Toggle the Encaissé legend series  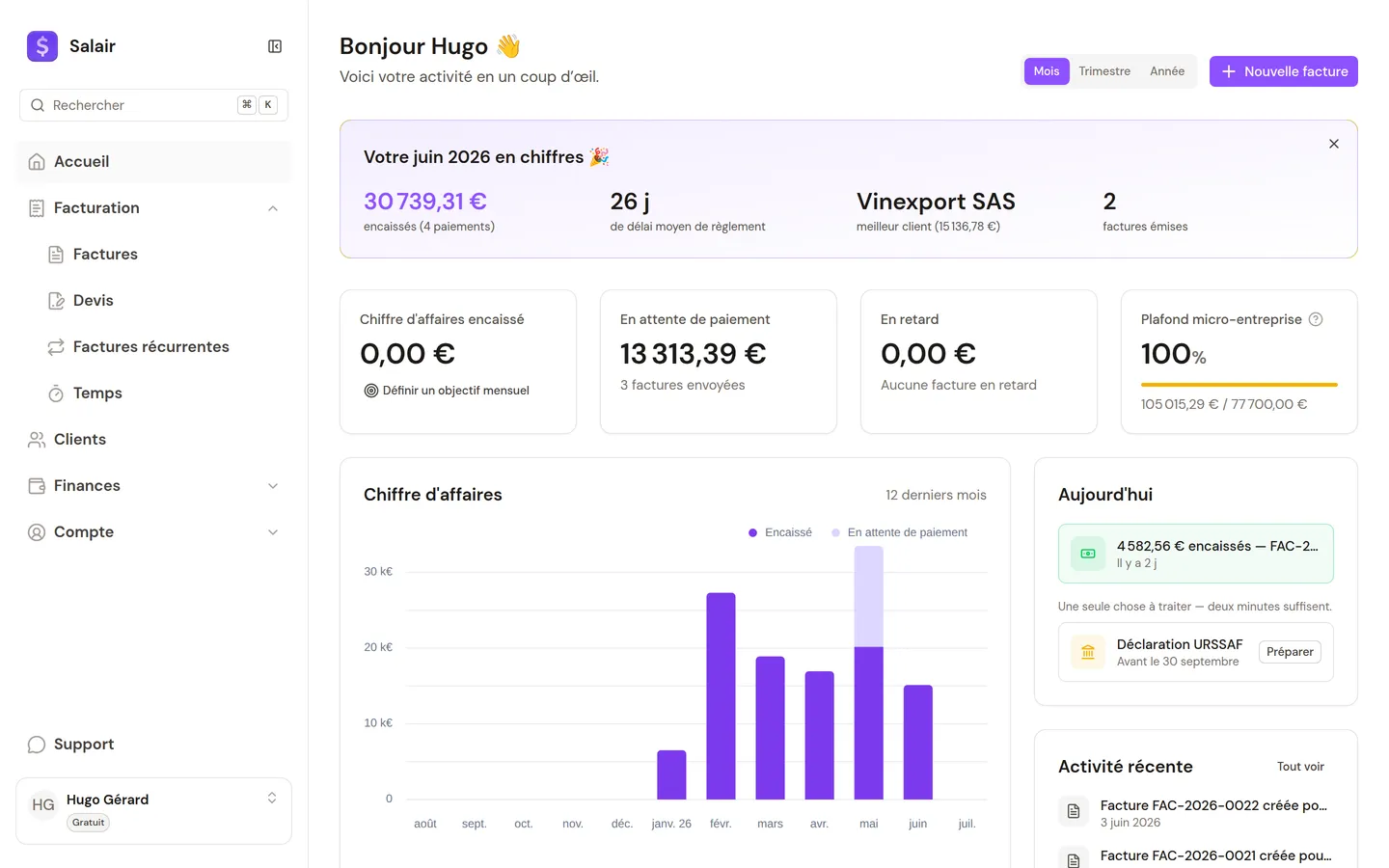coord(780,532)
